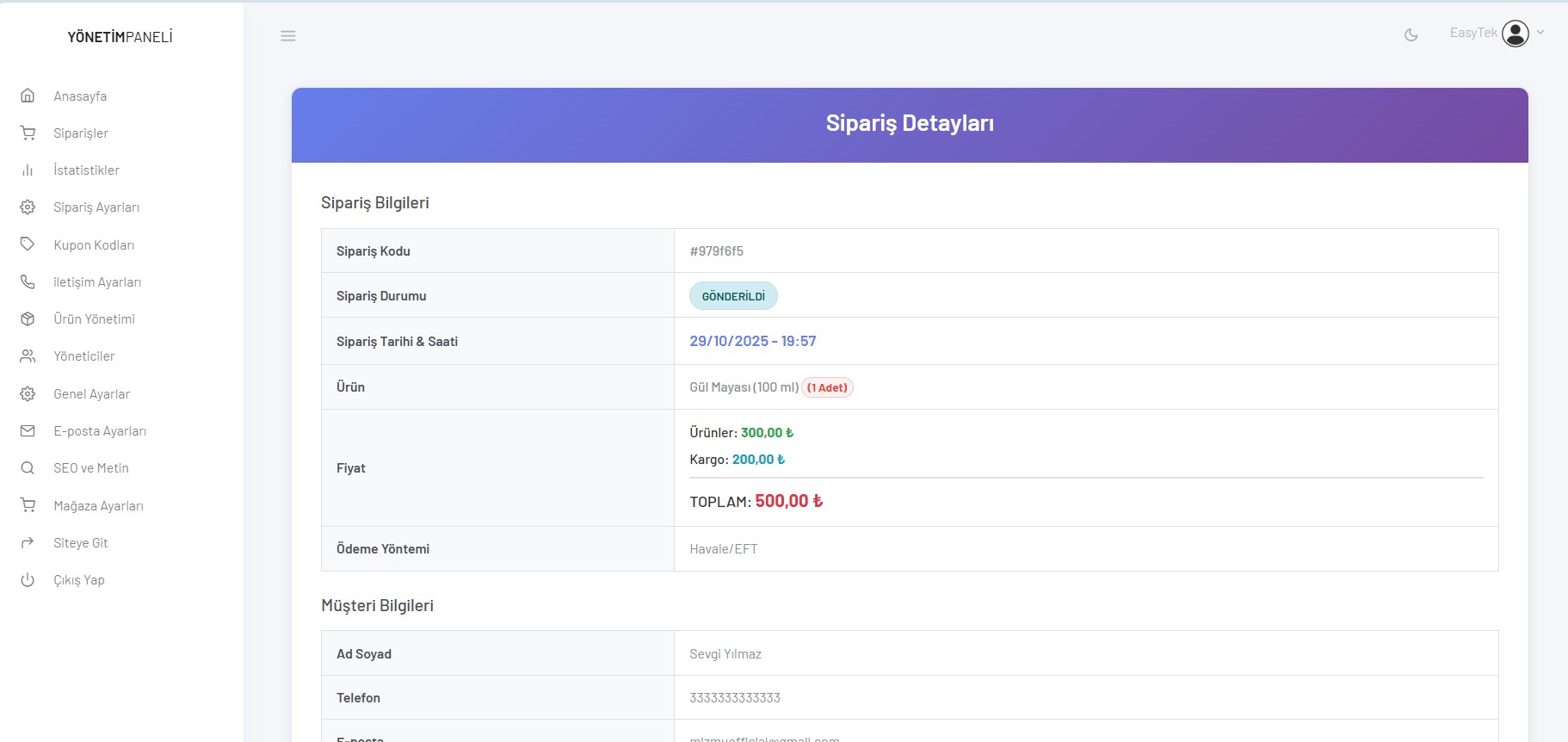Click the Ödeme Yöntemi label cell
1568x742 pixels.
[497, 549]
